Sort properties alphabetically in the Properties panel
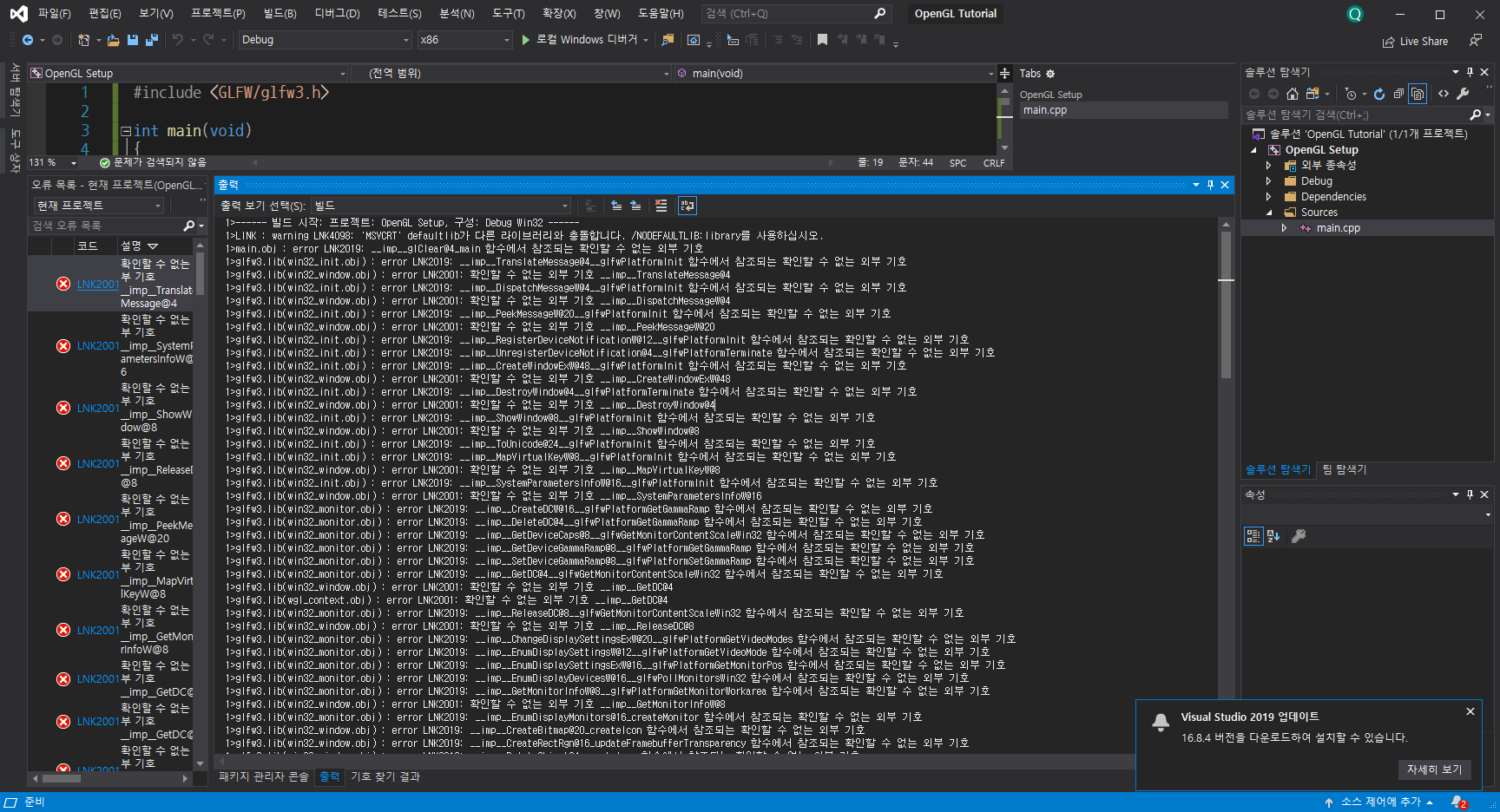This screenshot has width=1500, height=812. click(x=1273, y=536)
